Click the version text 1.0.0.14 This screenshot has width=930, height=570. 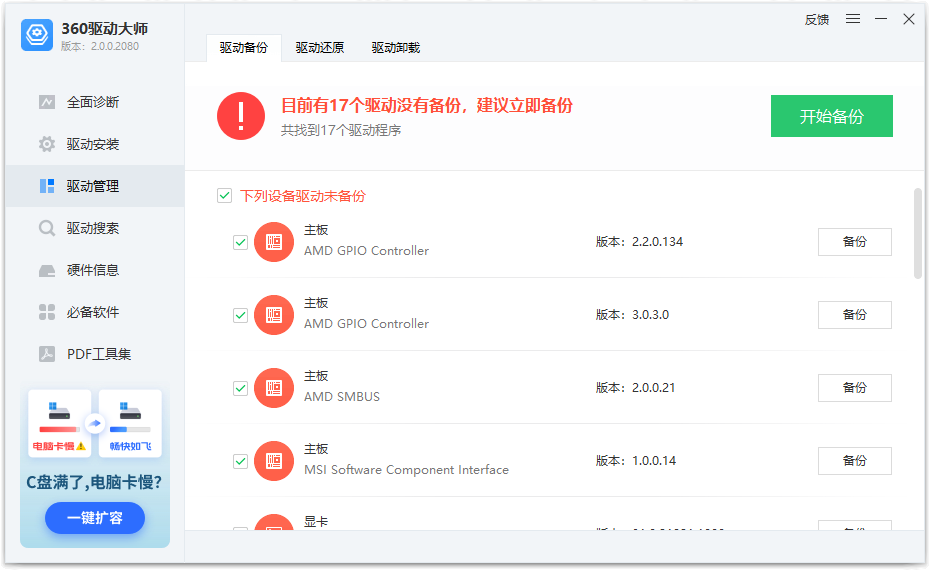[x=654, y=461]
